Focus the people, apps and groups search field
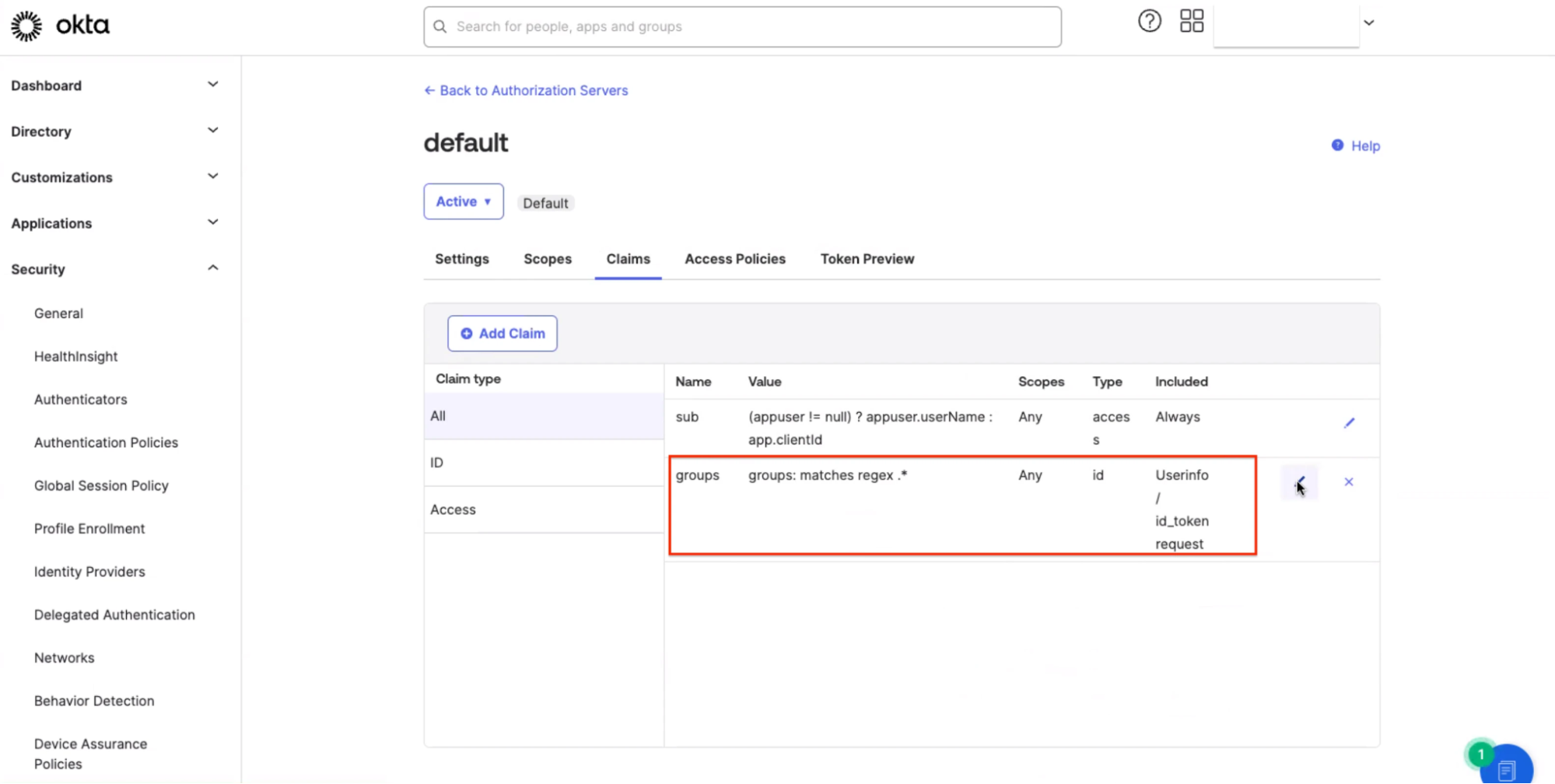This screenshot has height=784, width=1555. coord(743,26)
